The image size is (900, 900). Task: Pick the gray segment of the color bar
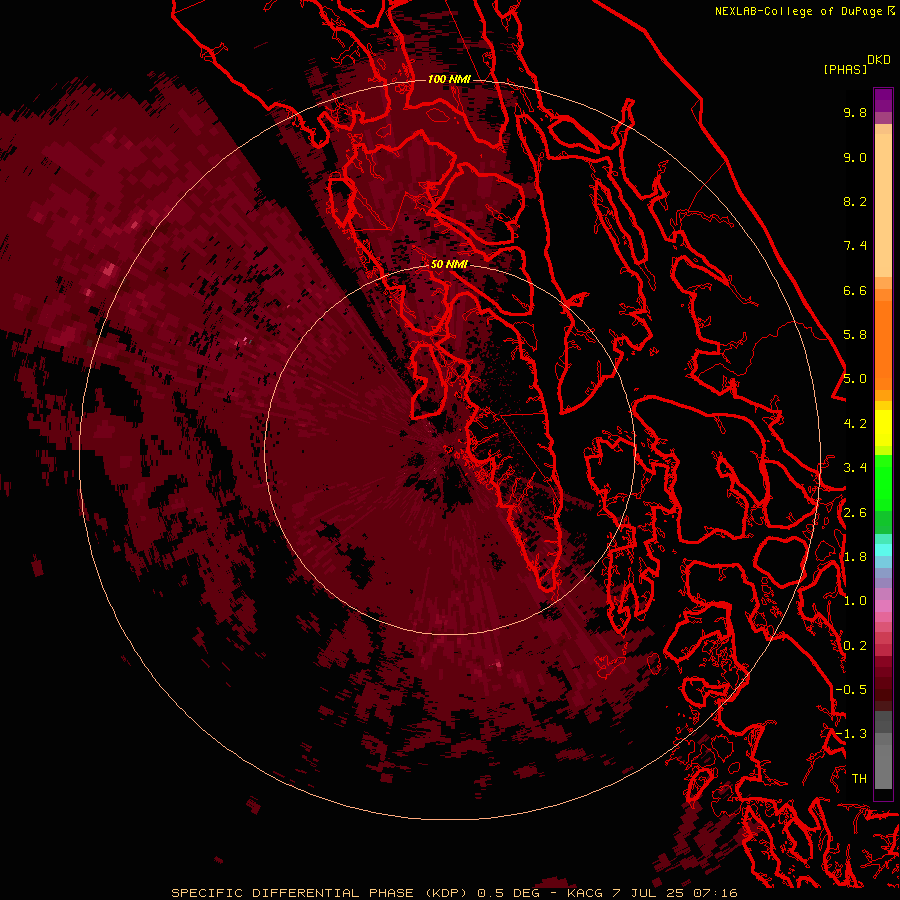coord(883,749)
